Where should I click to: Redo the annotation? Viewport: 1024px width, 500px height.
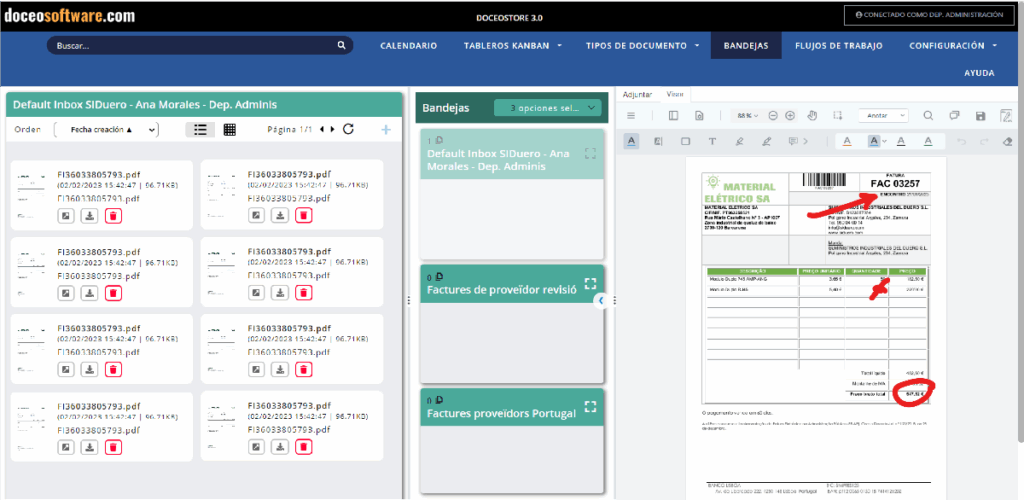click(984, 141)
